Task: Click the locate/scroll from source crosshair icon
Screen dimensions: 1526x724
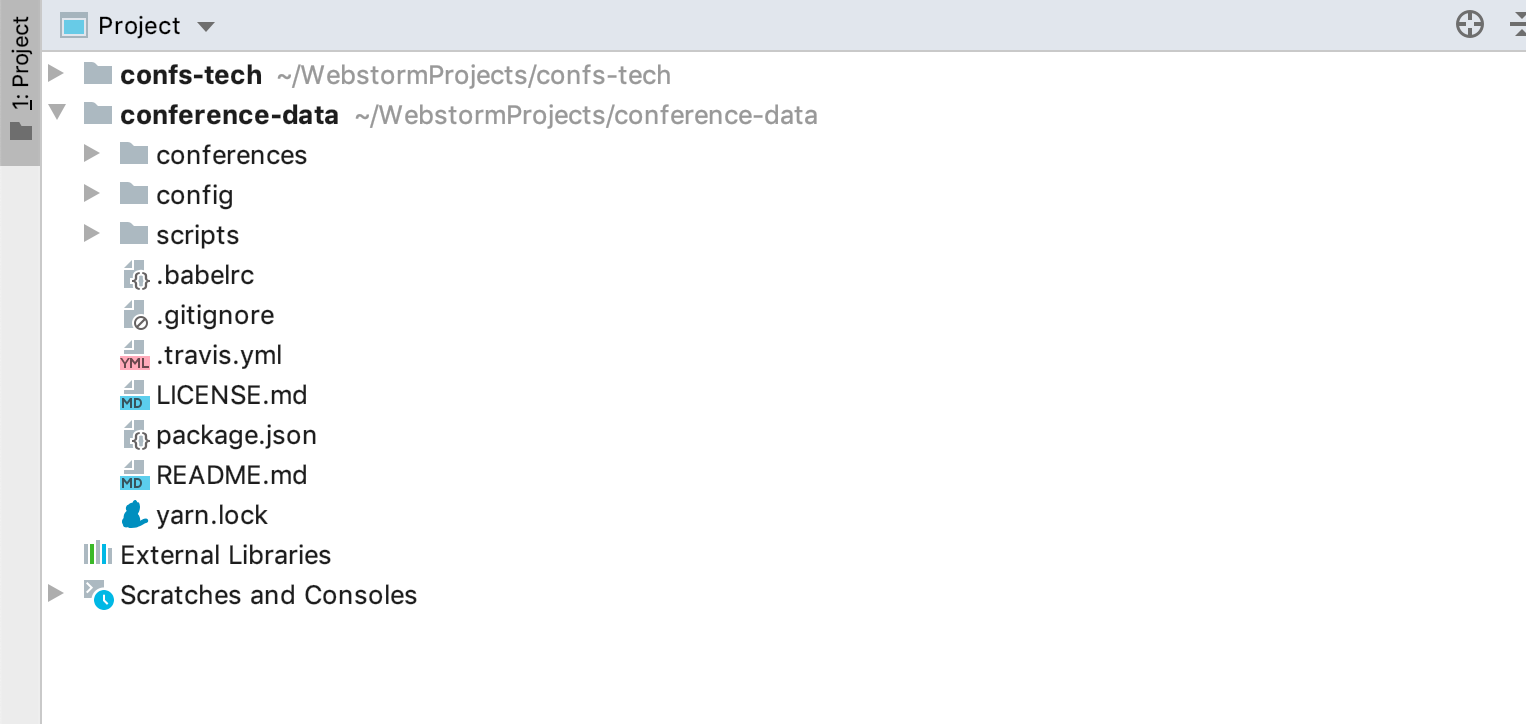Action: (1469, 25)
